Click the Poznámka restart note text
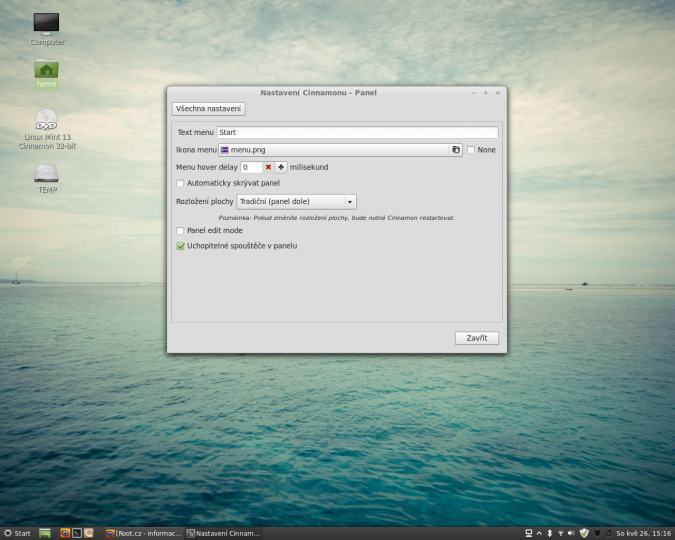This screenshot has width=675, height=540. 336,218
